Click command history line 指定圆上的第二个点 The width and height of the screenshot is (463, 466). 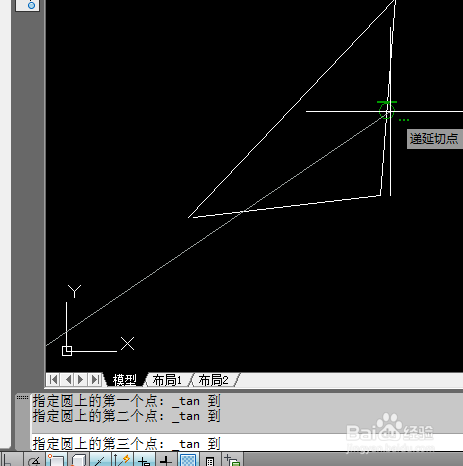point(126,416)
